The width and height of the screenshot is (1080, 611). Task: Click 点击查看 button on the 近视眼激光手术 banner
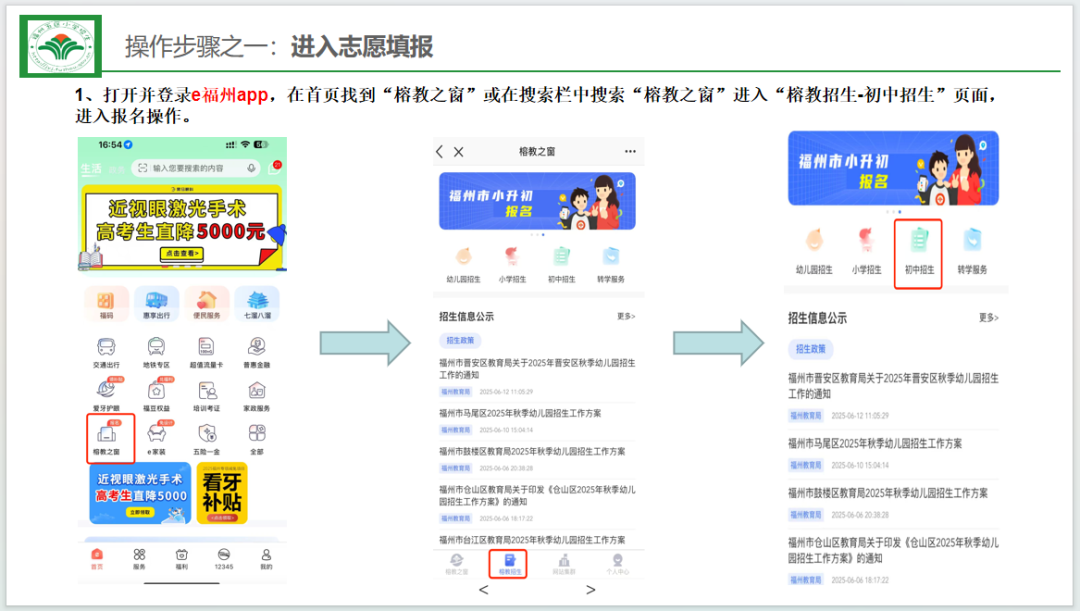pyautogui.click(x=182, y=253)
